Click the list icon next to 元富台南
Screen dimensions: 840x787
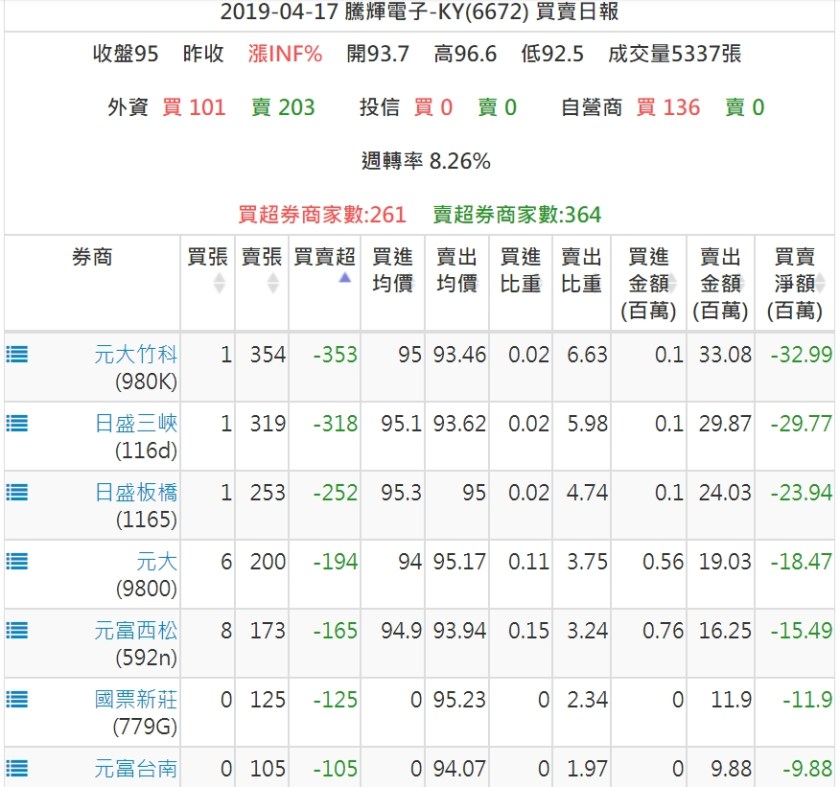point(17,768)
